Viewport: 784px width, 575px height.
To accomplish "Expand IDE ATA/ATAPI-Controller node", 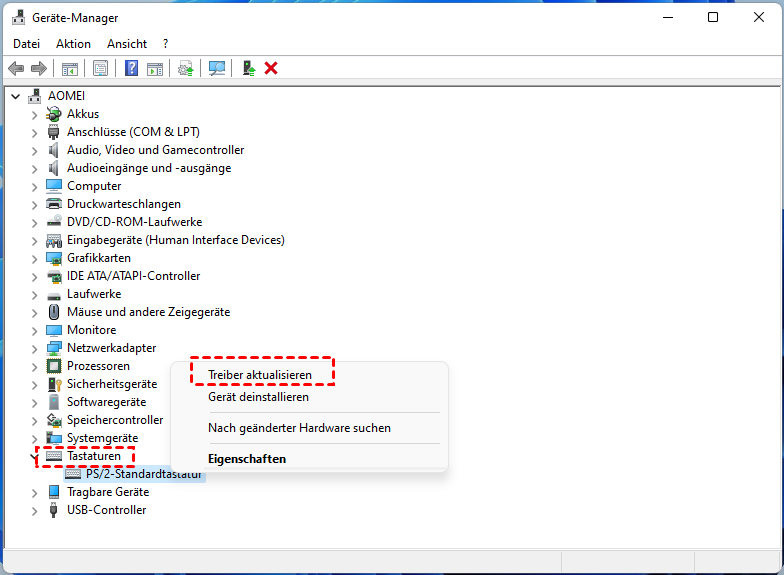I will click(34, 276).
